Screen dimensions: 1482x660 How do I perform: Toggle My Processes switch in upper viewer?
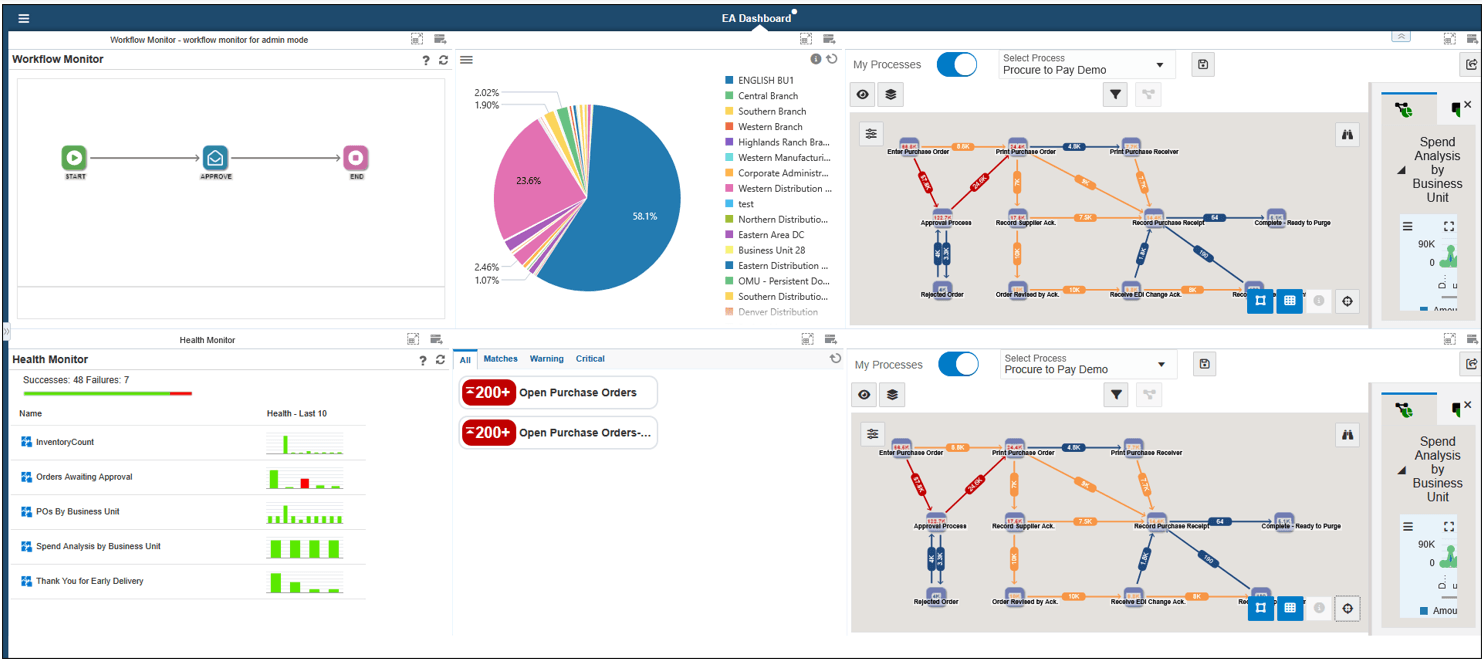(957, 64)
